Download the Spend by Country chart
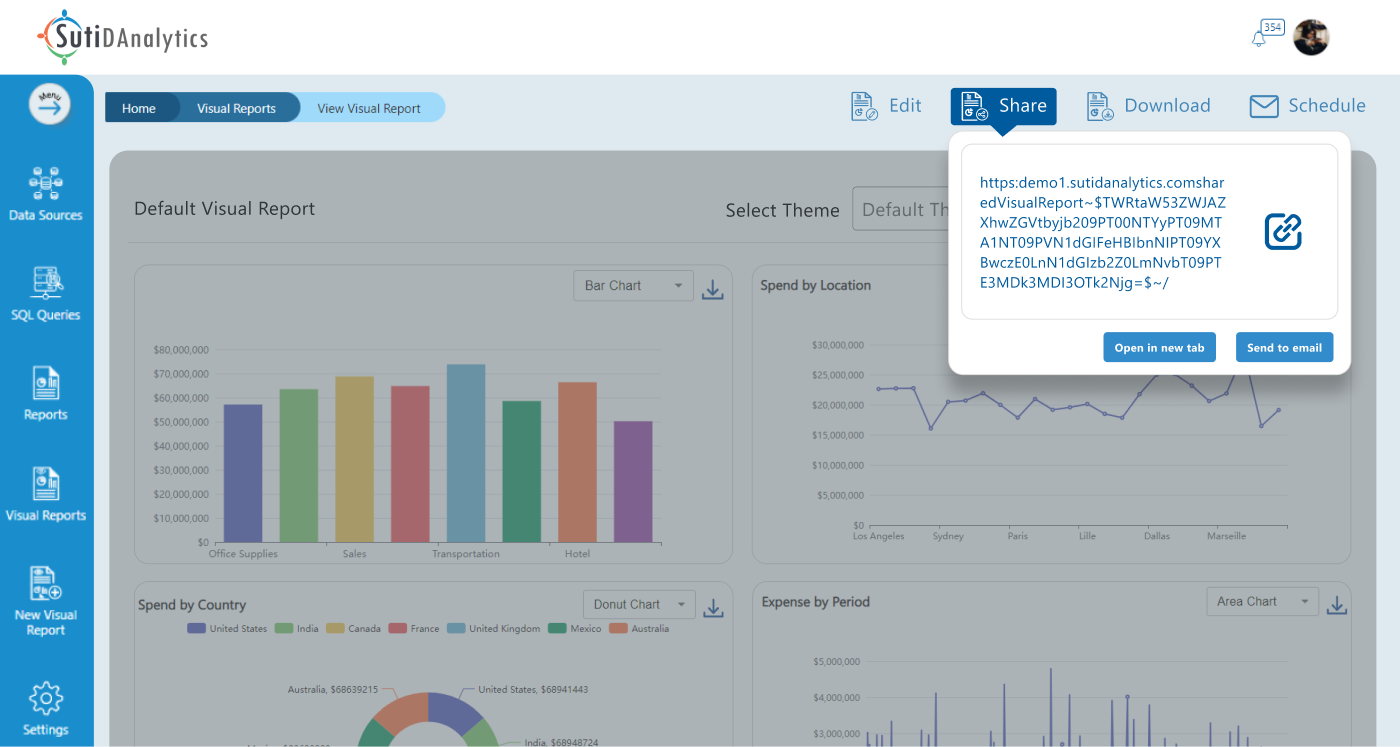1400x747 pixels. pos(713,608)
